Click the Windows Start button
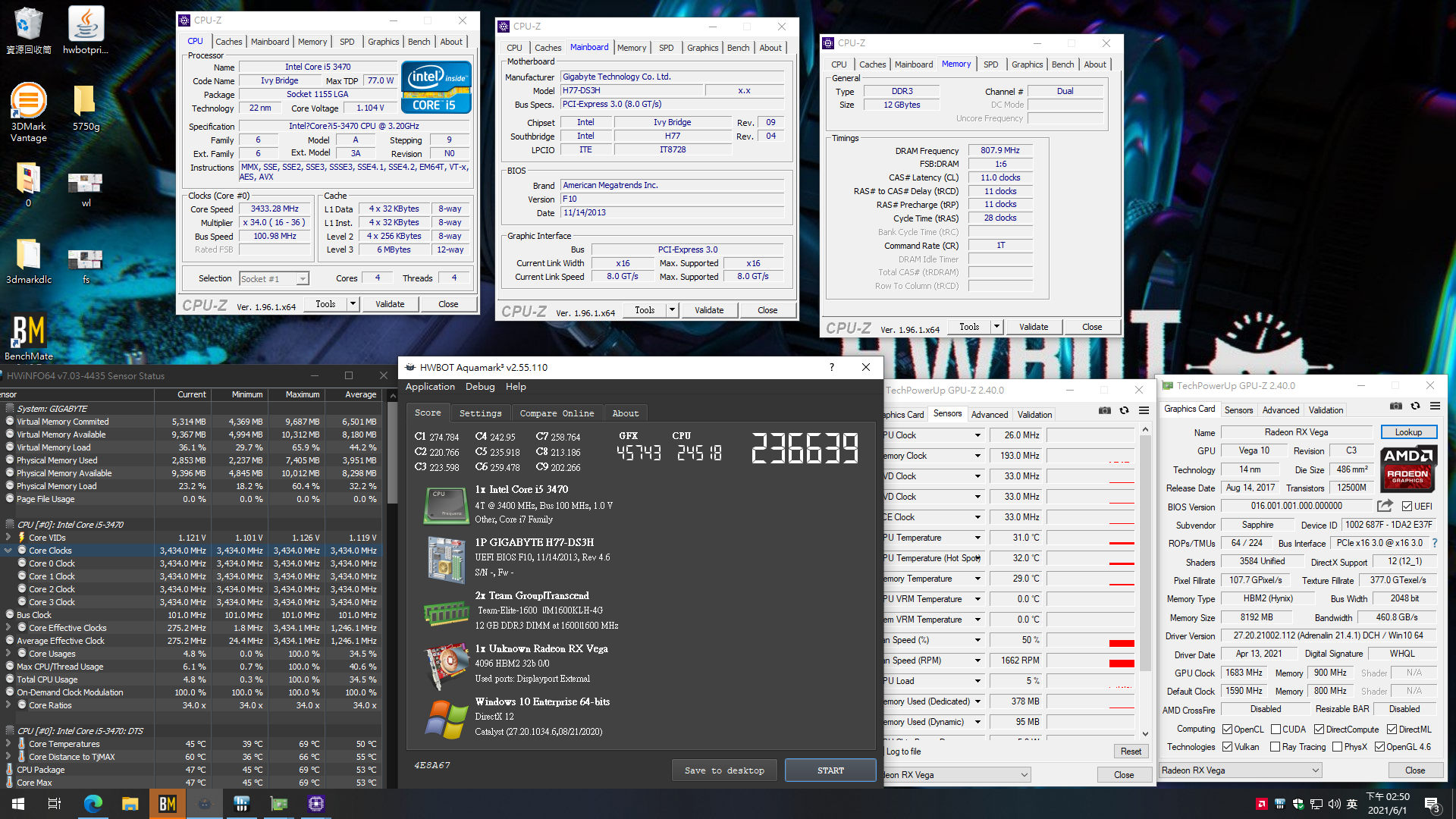Screen dimensions: 1456x819 [x=18, y=804]
